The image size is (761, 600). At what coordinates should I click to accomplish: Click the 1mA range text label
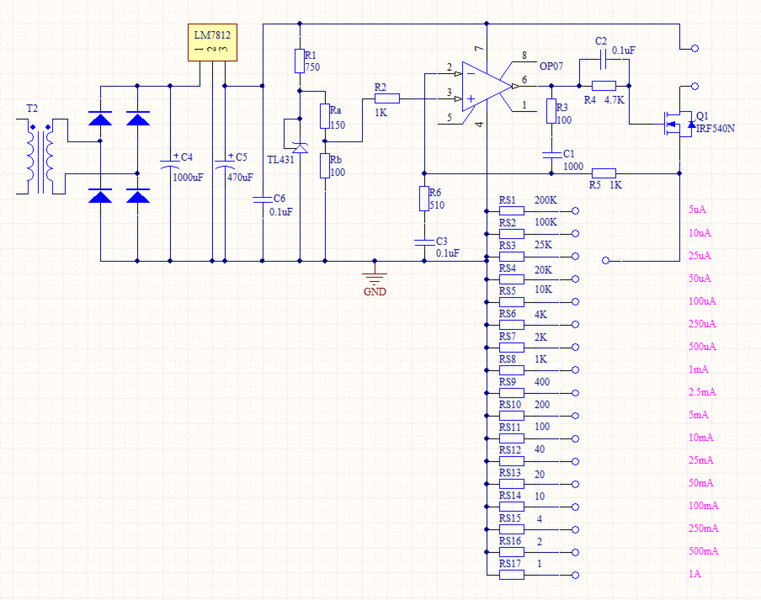(x=698, y=369)
